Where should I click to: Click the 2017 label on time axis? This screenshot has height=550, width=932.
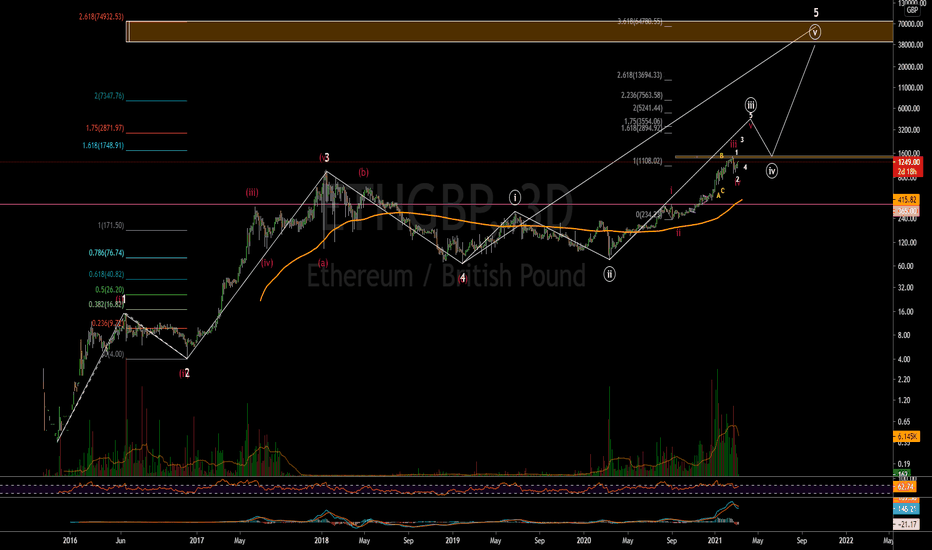[196, 540]
